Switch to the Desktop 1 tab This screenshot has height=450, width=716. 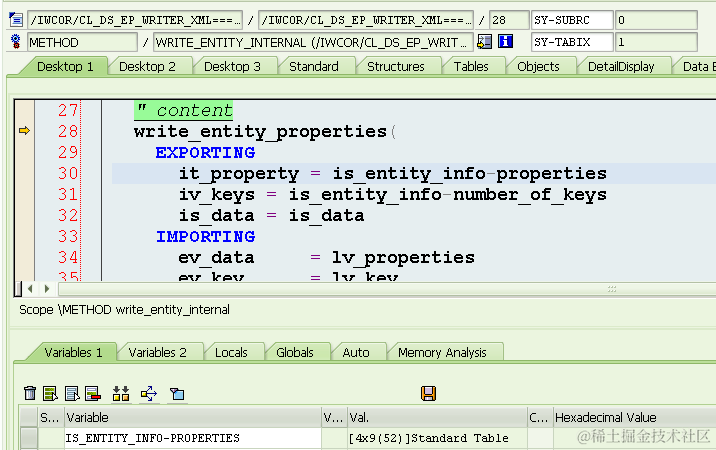pyautogui.click(x=65, y=67)
